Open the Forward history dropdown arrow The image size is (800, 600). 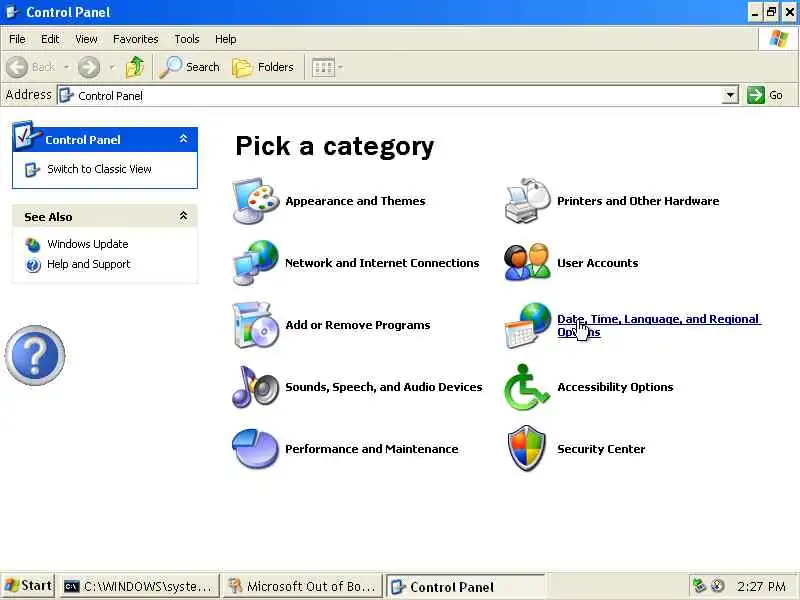[112, 67]
